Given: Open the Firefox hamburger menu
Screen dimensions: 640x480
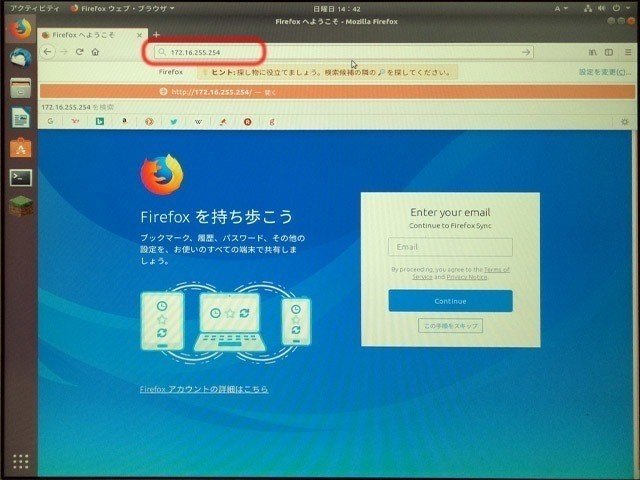Looking at the screenshot, I should pyautogui.click(x=628, y=52).
